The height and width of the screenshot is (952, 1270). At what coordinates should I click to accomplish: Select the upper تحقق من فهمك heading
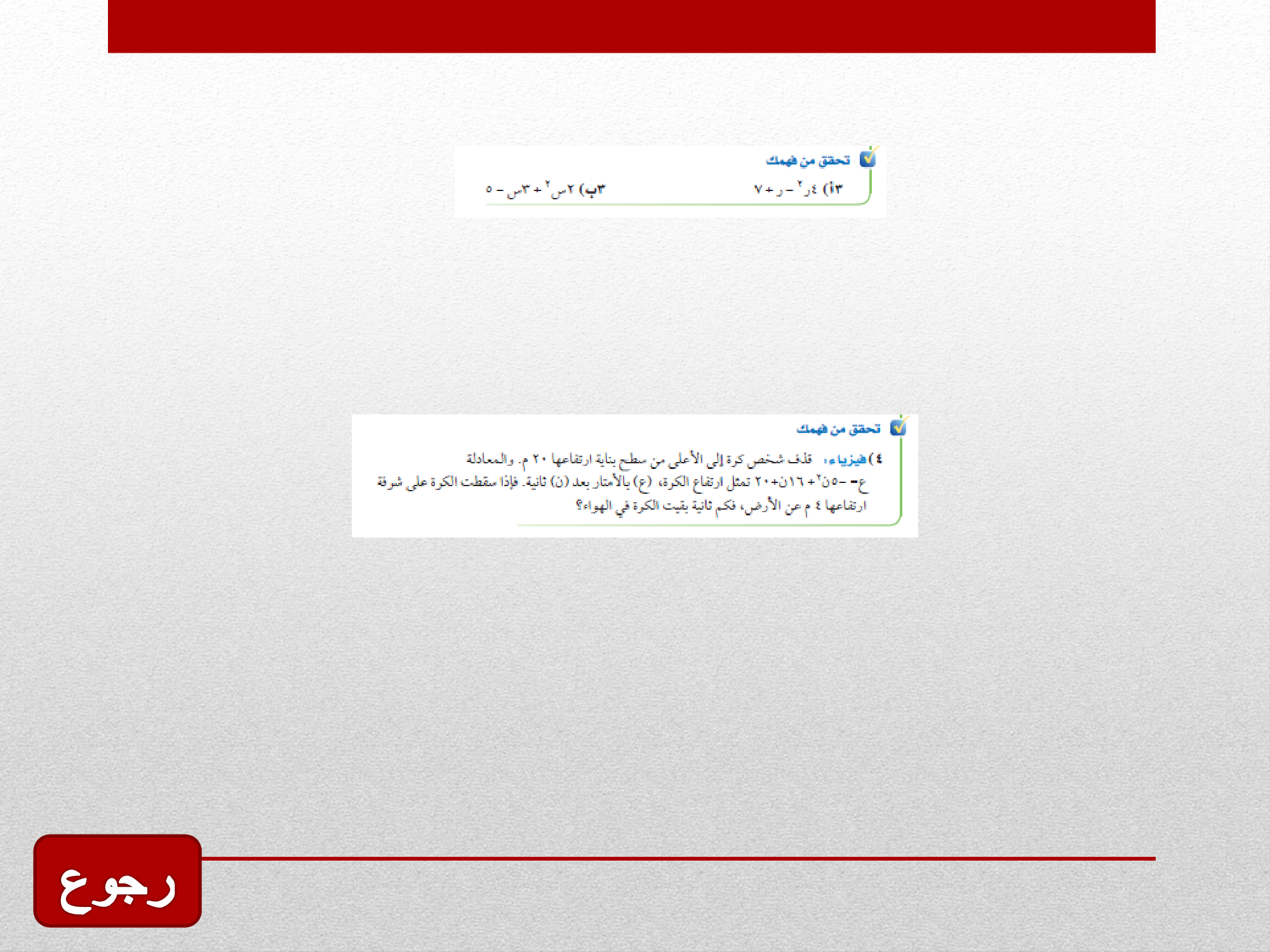tap(808, 161)
